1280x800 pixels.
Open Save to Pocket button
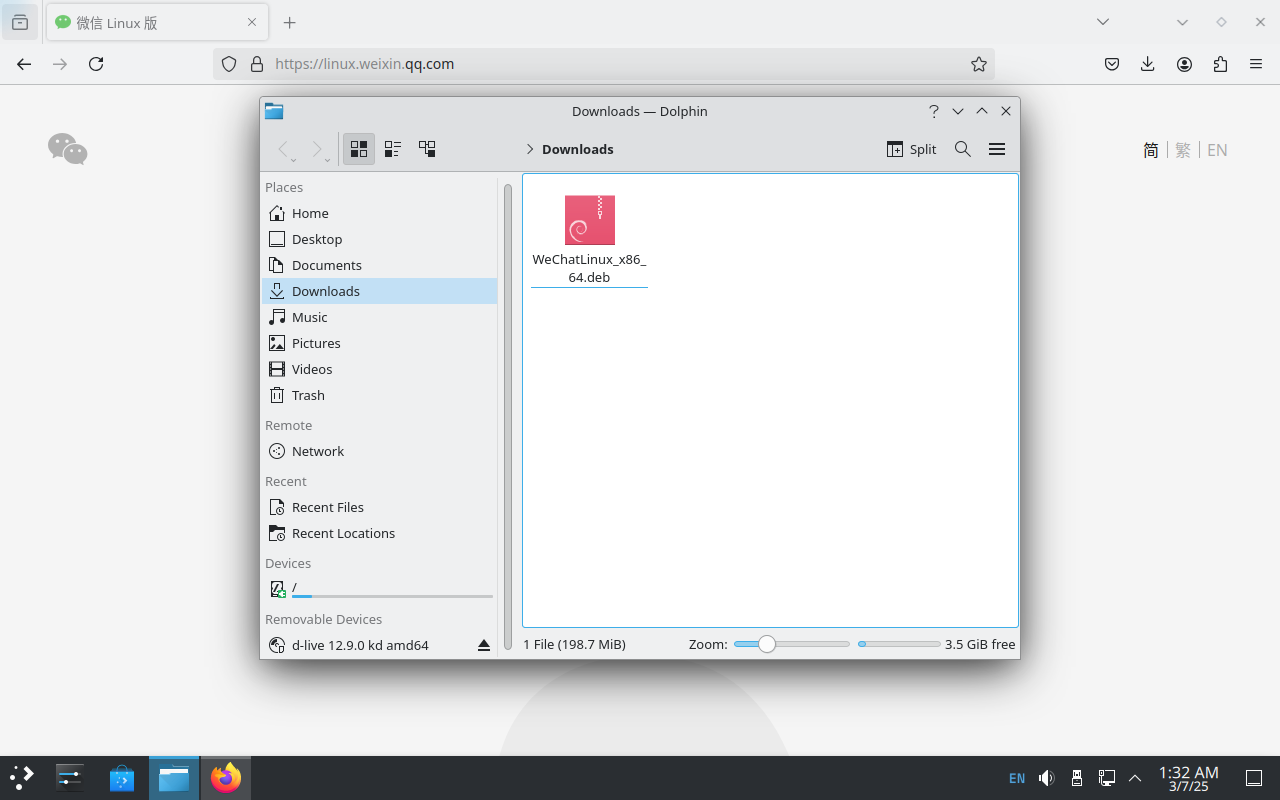[1112, 64]
